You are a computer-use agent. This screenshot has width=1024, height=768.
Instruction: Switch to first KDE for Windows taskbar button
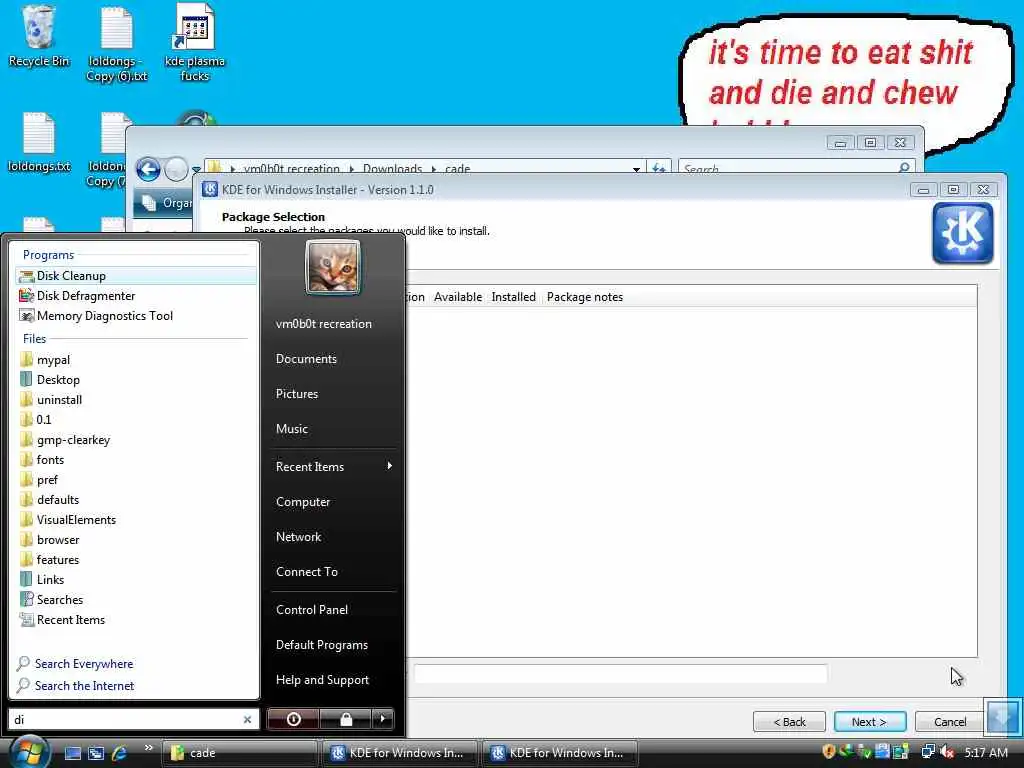400,753
